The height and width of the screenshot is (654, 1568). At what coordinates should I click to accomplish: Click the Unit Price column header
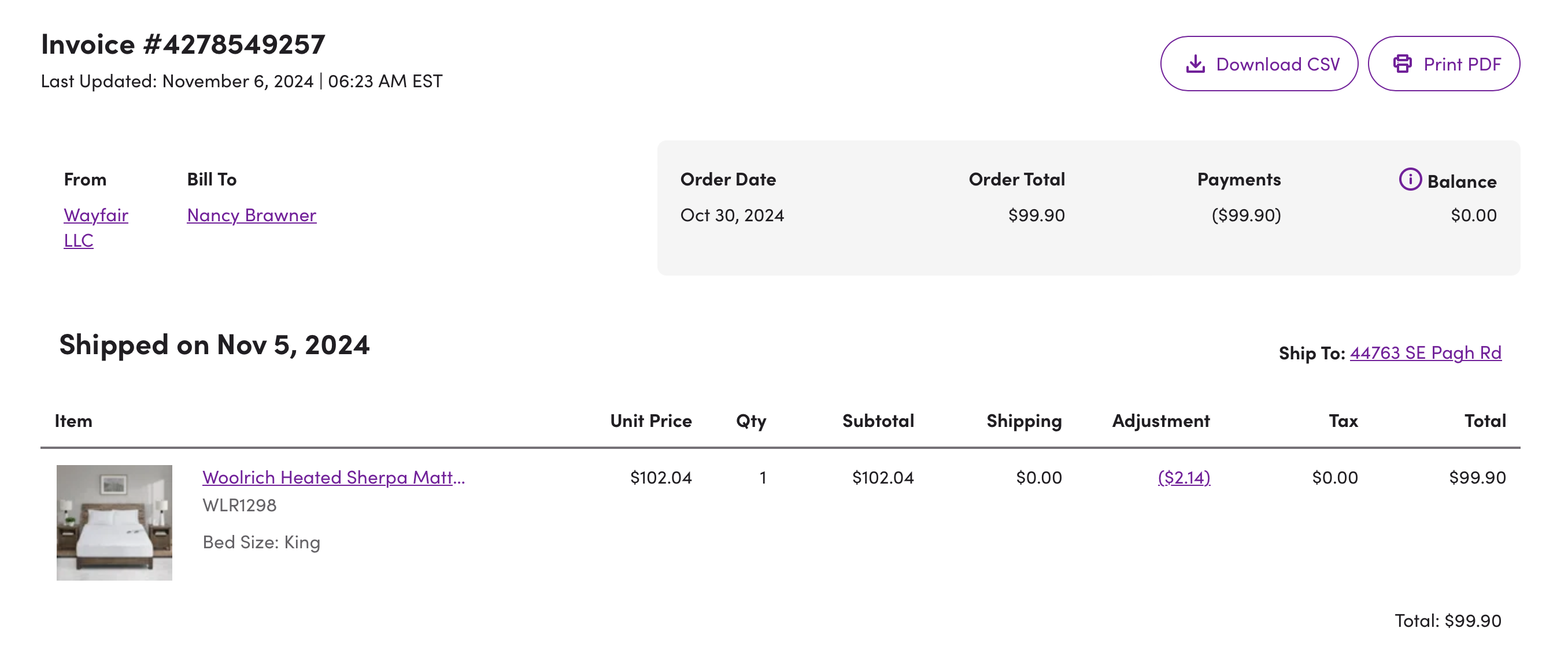(650, 421)
